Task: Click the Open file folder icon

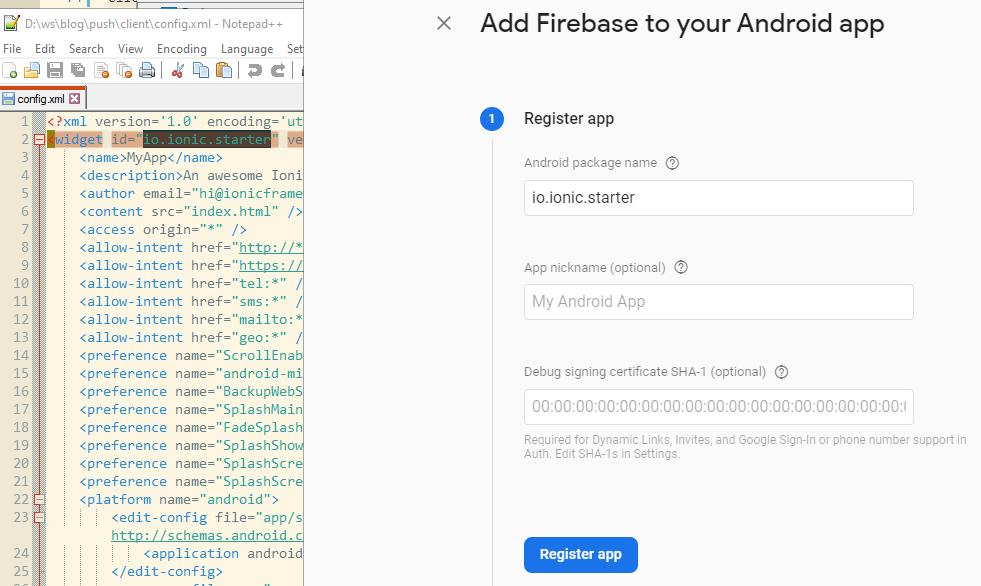Action: point(32,70)
